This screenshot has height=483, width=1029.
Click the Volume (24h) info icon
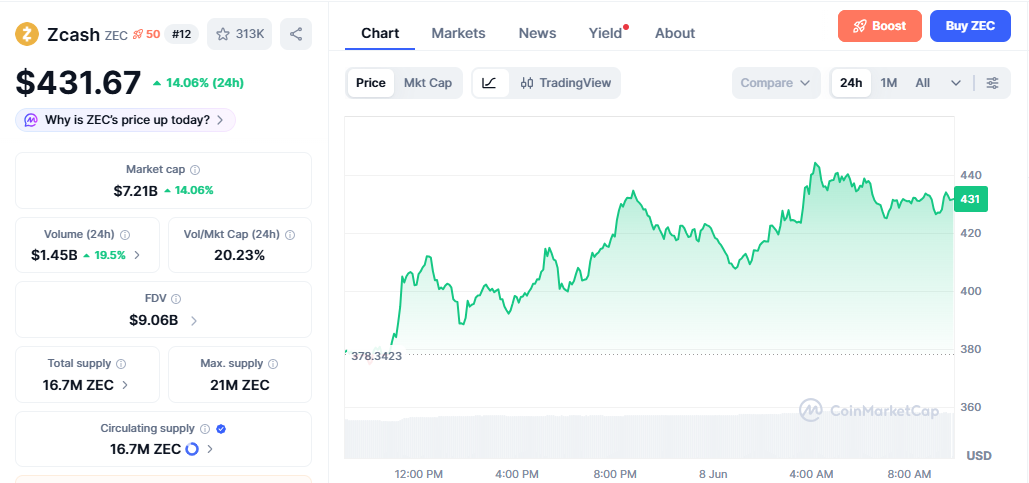[125, 234]
